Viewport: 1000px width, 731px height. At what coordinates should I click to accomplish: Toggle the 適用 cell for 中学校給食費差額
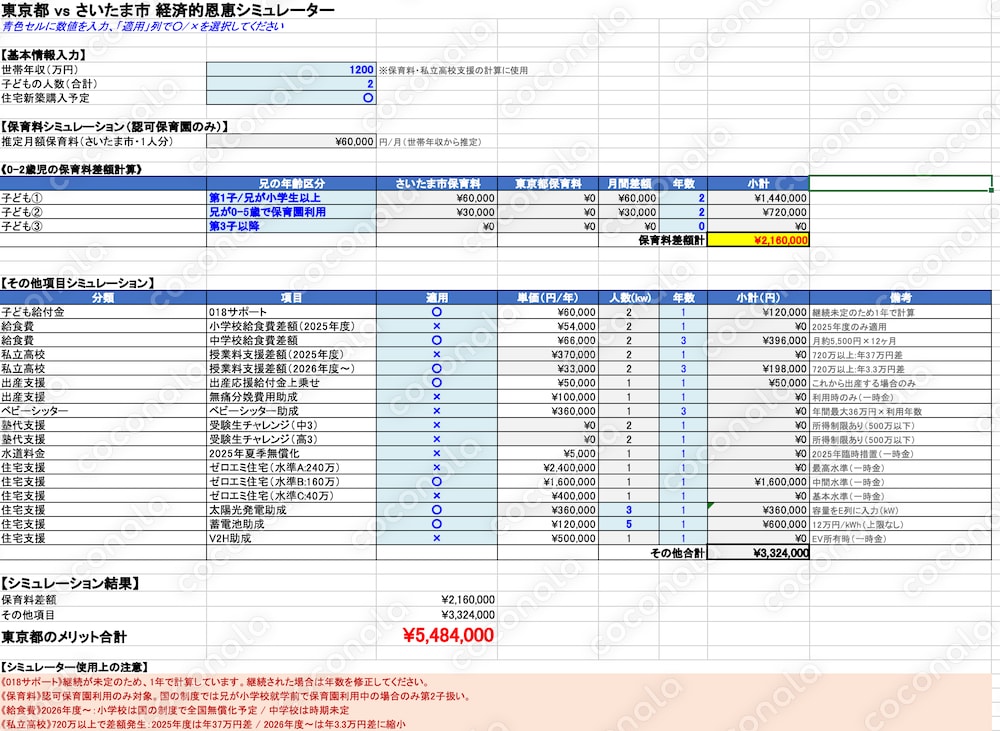437,340
